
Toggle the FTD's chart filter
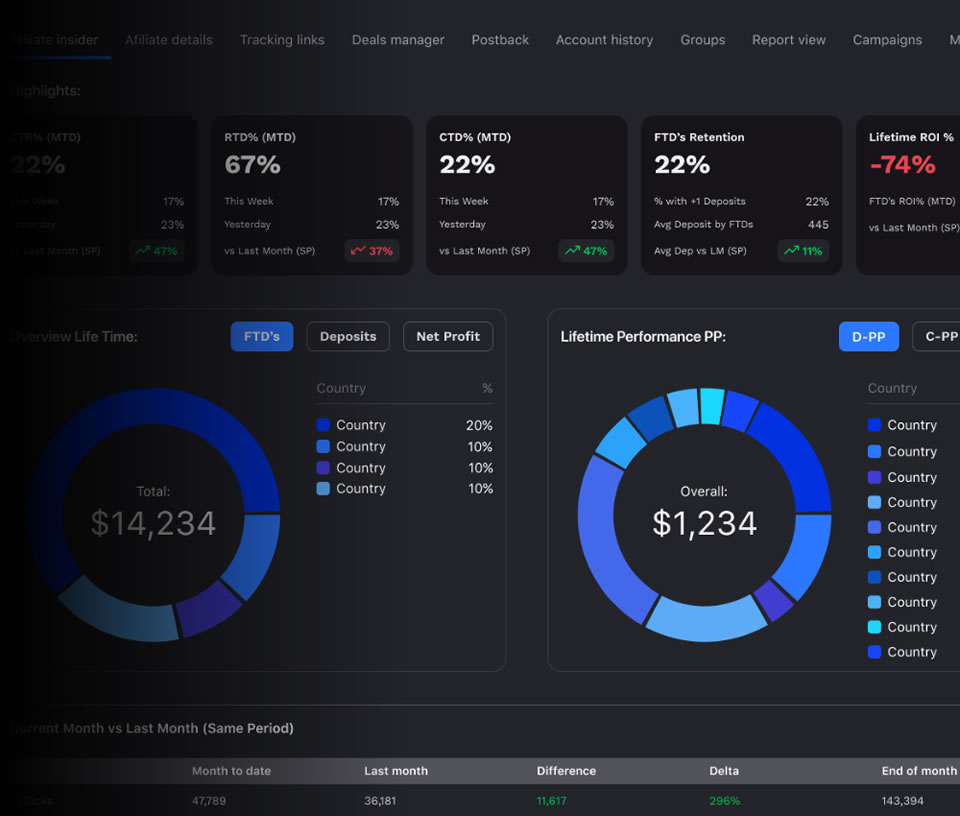262,337
